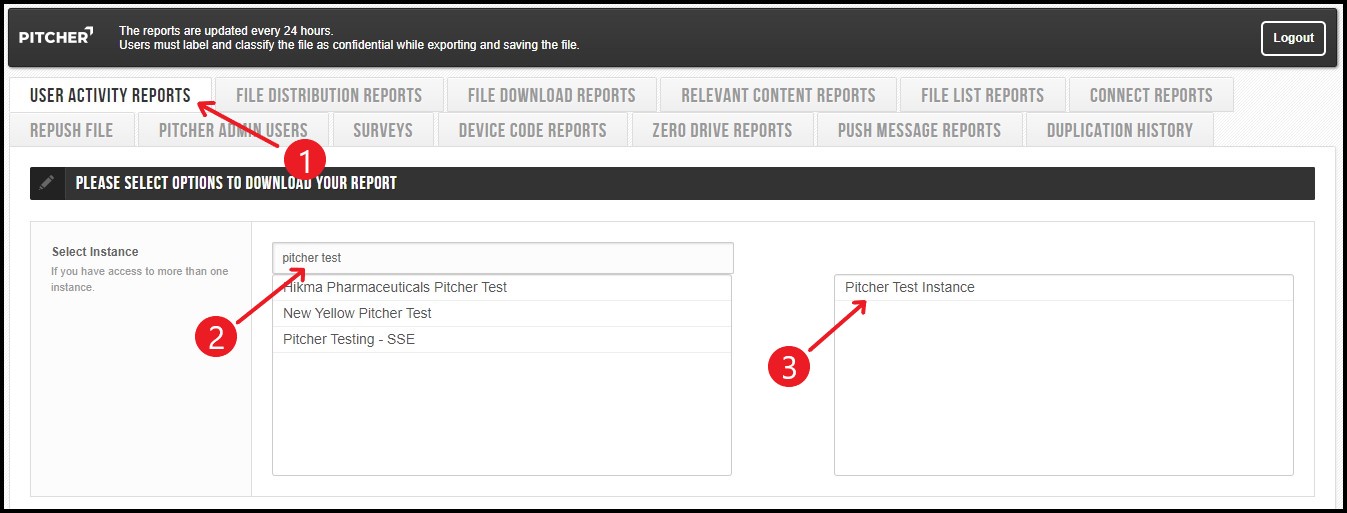Switch to the Repush File tab
Viewport: 1347px width, 513px height.
[x=71, y=130]
